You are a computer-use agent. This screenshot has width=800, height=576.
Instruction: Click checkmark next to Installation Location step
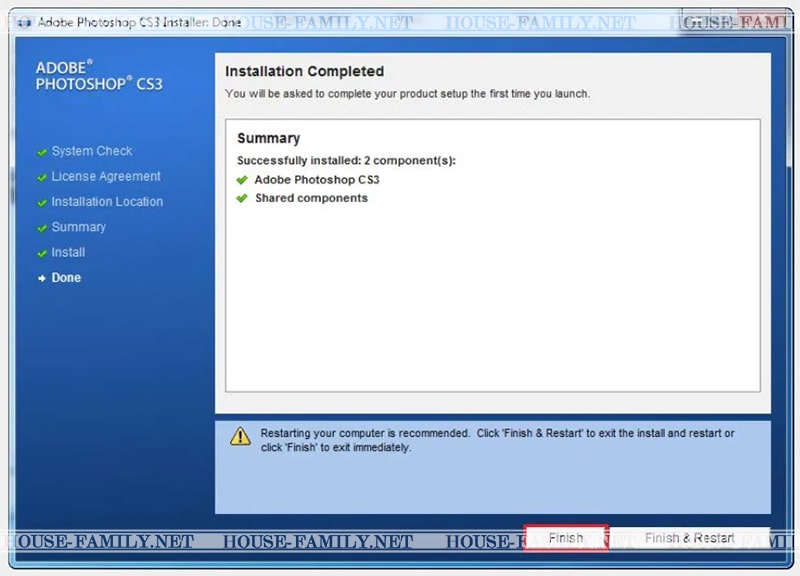42,203
